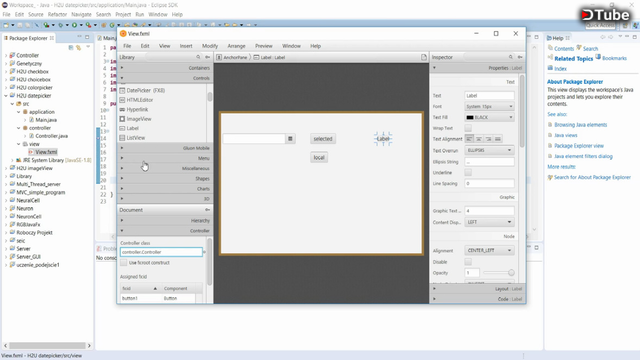Click Package Explorer horizontal scrollbar right arrow
This screenshot has width=640, height=360.
[89, 346]
